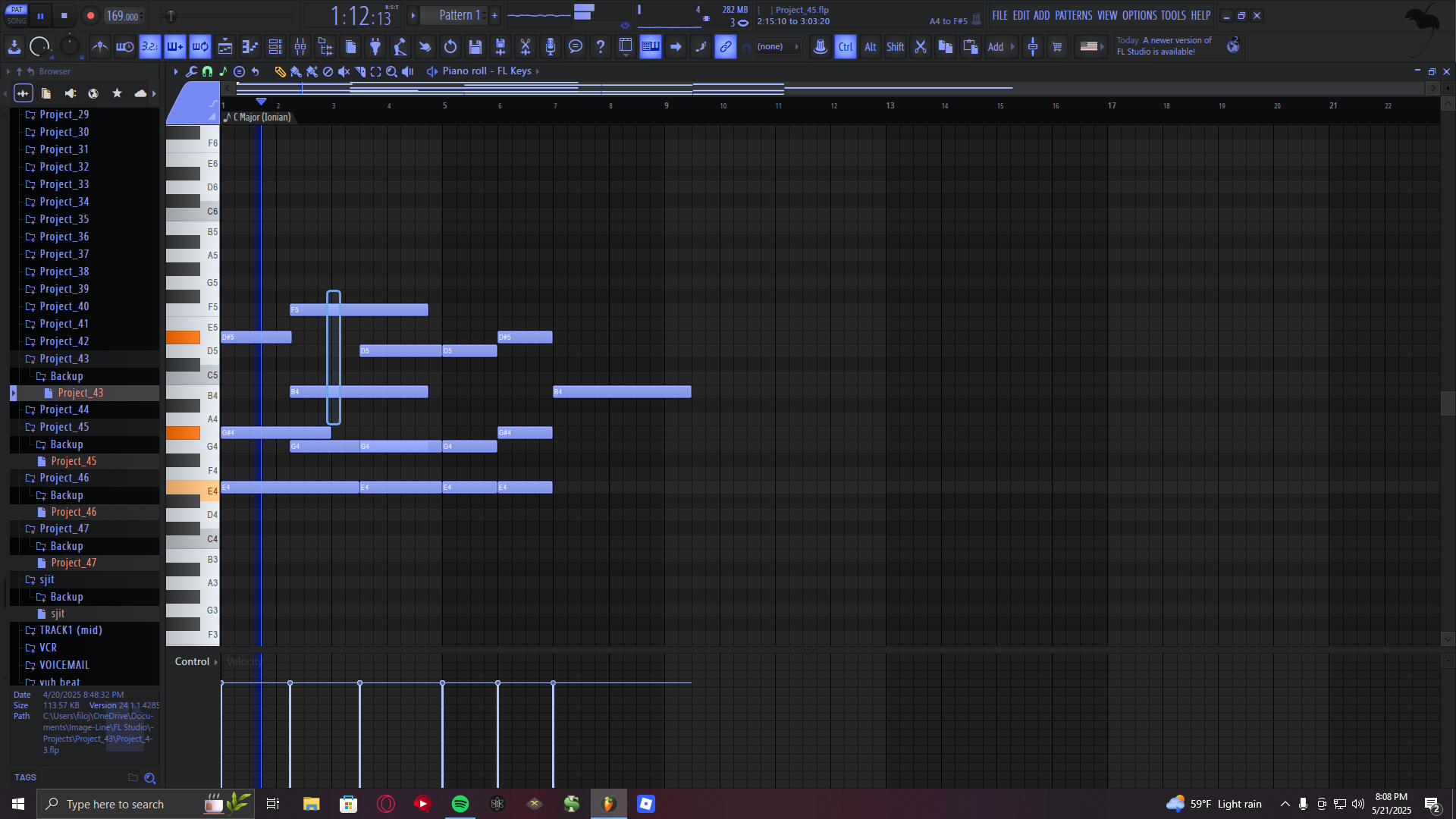
Task: Open the plugin picker plug icon
Action: [375, 47]
